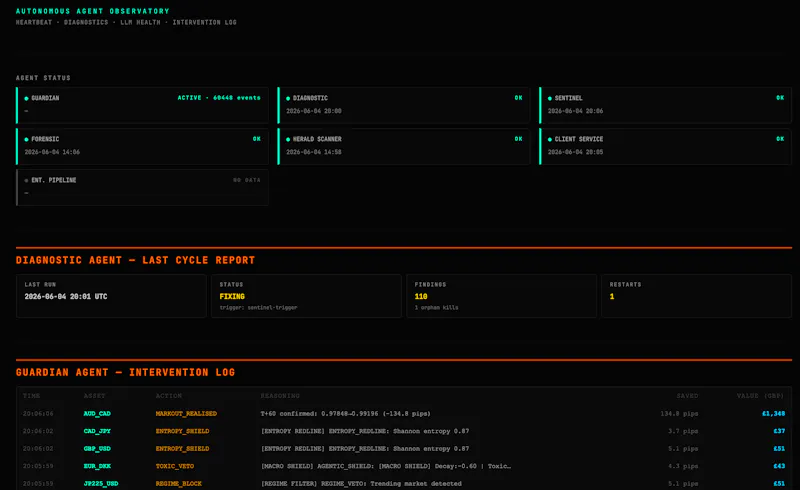Click the ASSET column header
Viewport: 800px width, 490px height.
pyautogui.click(x=94, y=396)
